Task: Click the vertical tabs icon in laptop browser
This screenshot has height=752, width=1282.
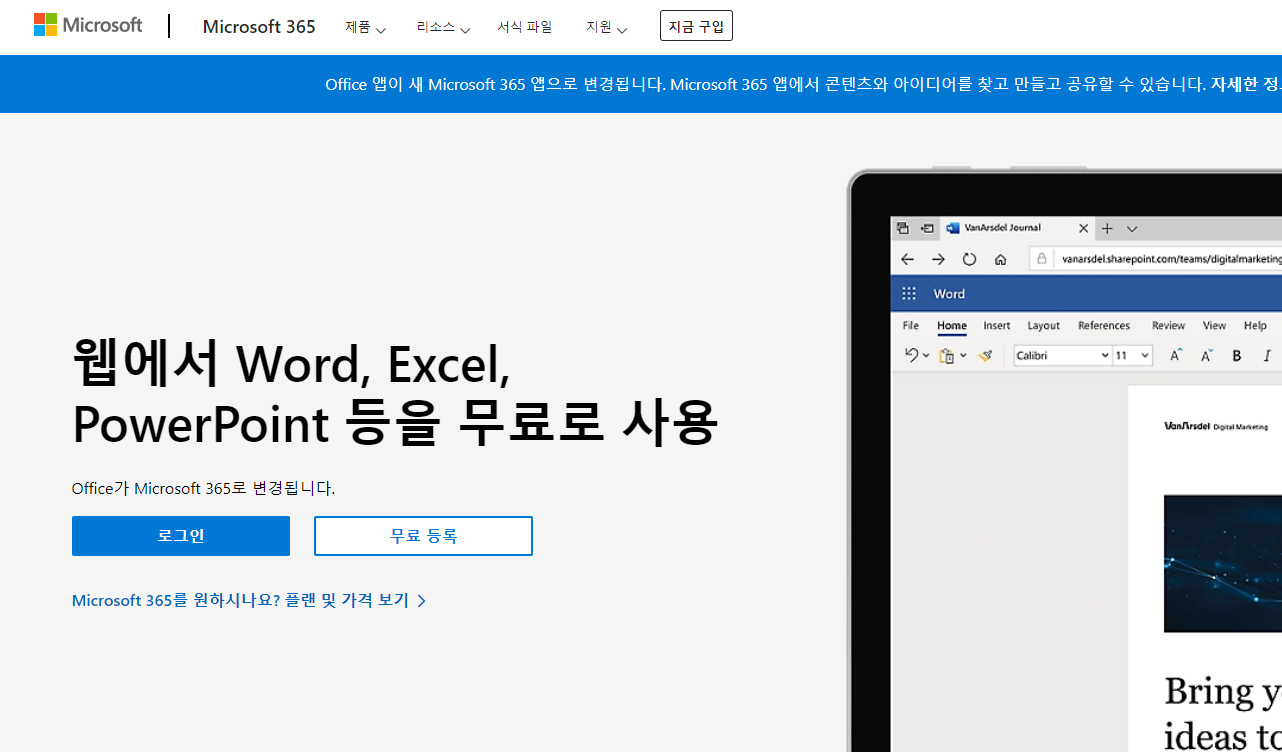Action: [x=926, y=228]
